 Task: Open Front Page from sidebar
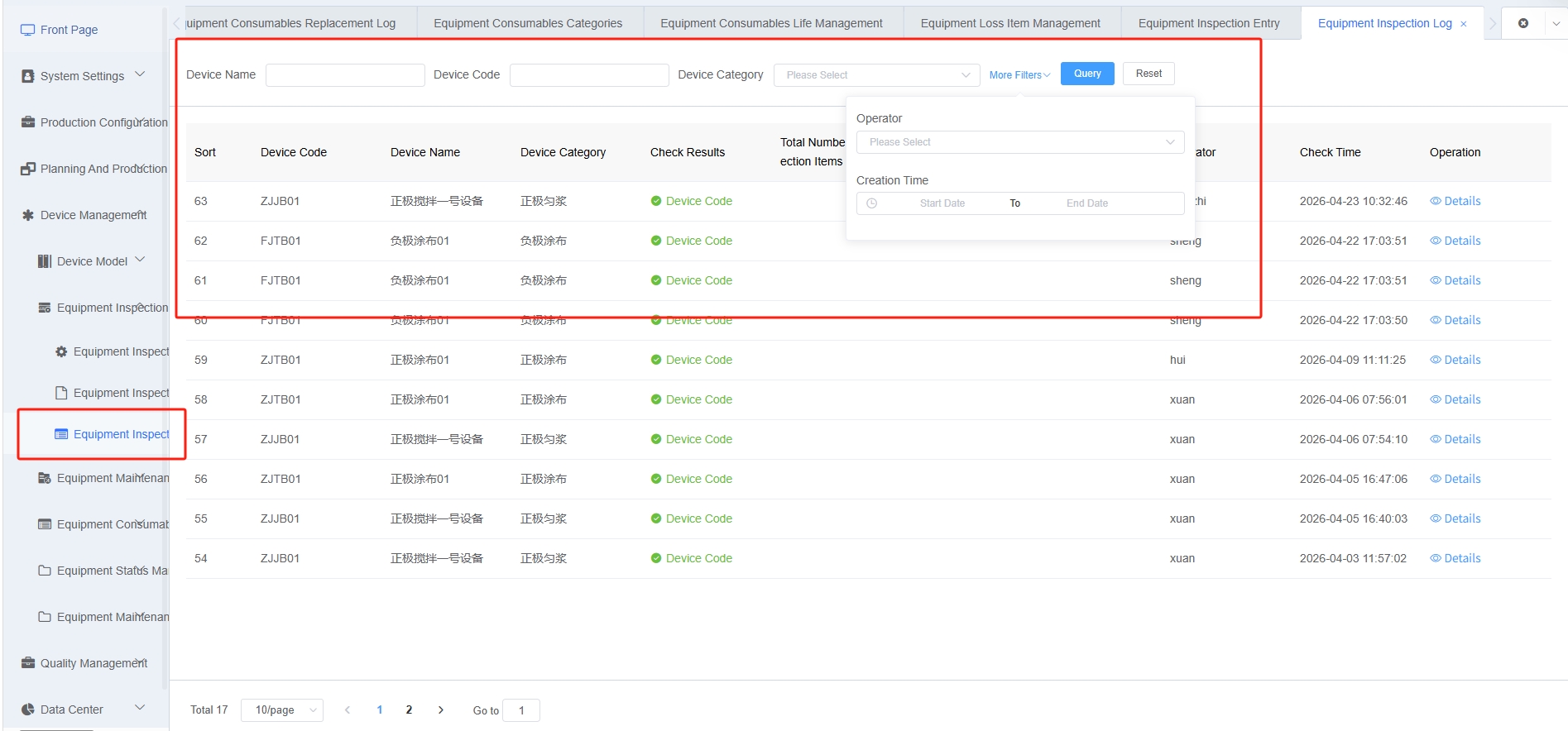(x=69, y=30)
